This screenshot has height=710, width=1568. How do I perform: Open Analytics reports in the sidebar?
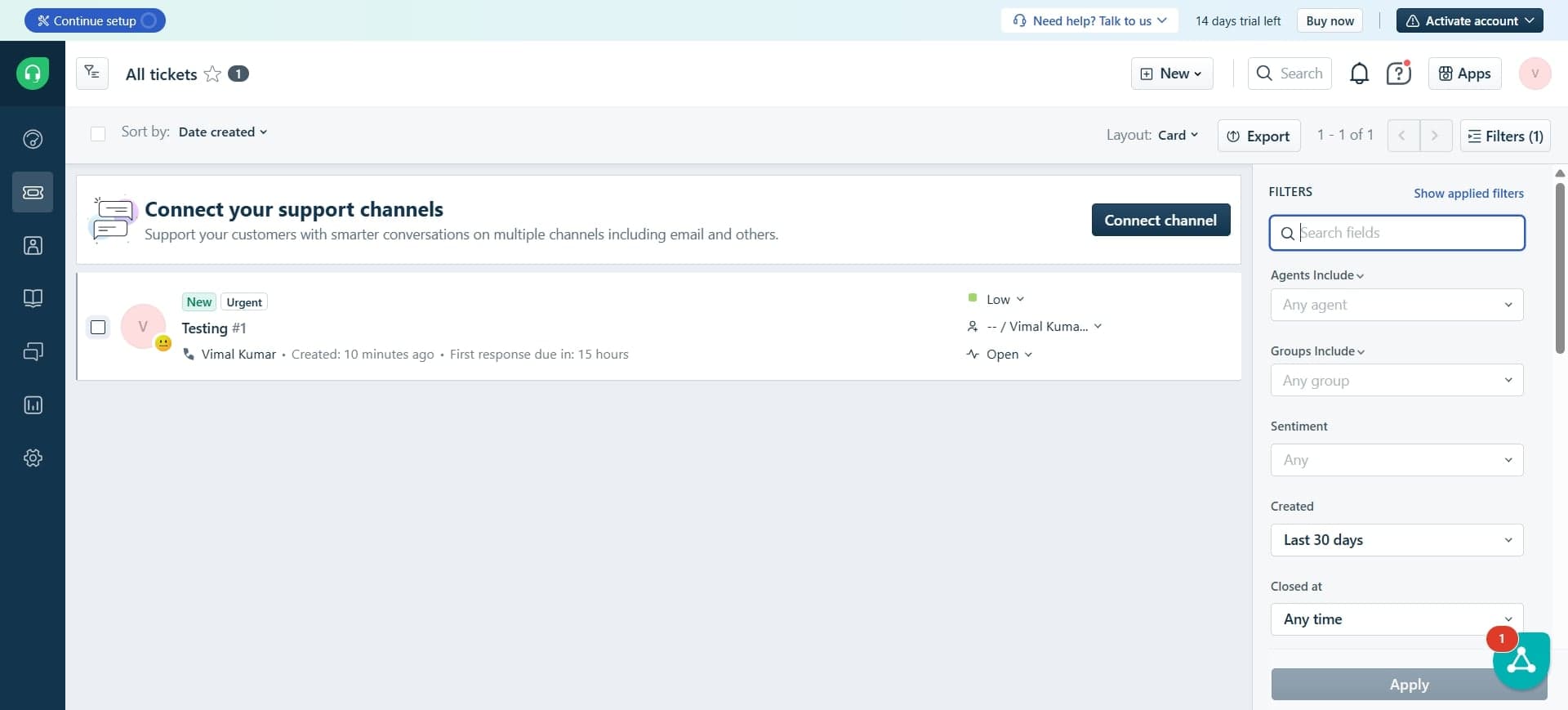click(x=33, y=405)
